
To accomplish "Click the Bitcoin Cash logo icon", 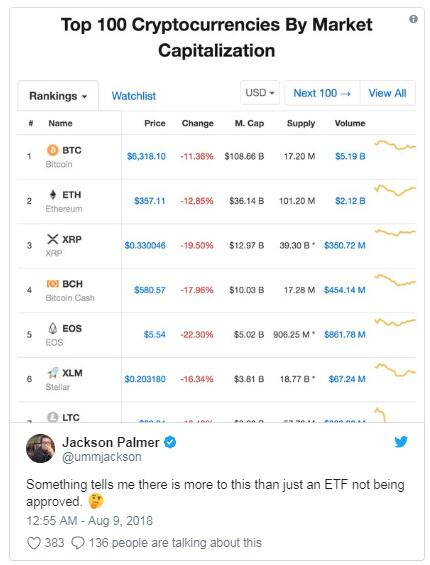I will 53,284.
